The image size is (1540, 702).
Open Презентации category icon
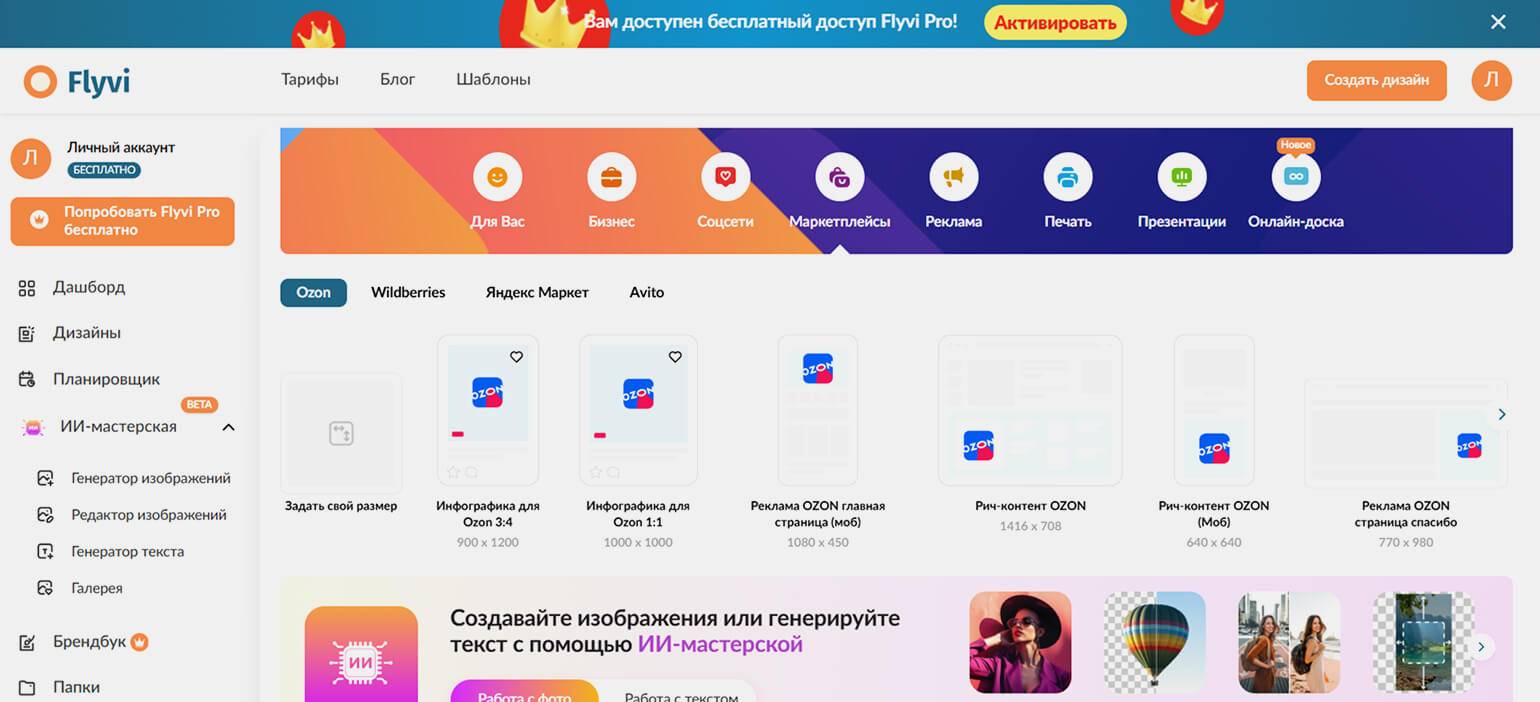pyautogui.click(x=1181, y=178)
